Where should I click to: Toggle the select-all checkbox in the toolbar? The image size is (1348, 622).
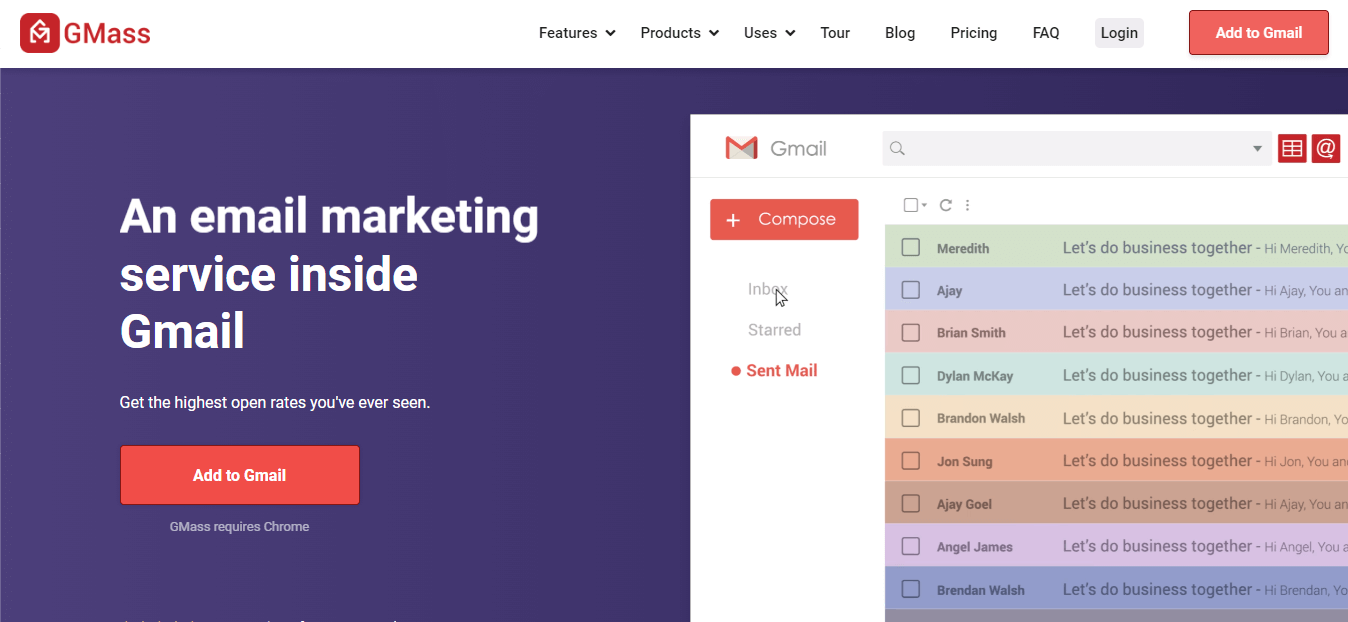908,204
